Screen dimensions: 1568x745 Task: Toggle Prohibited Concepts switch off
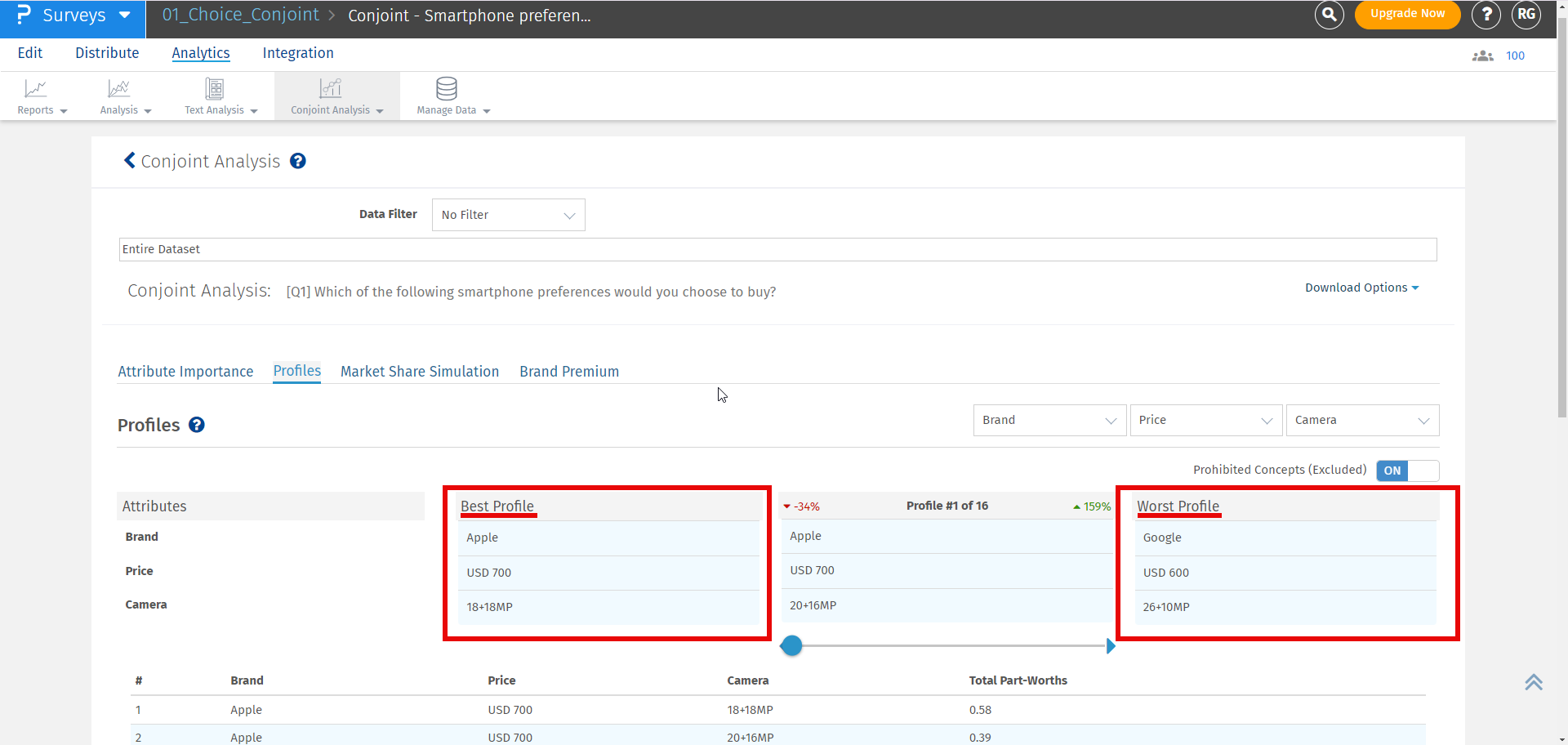[1407, 471]
